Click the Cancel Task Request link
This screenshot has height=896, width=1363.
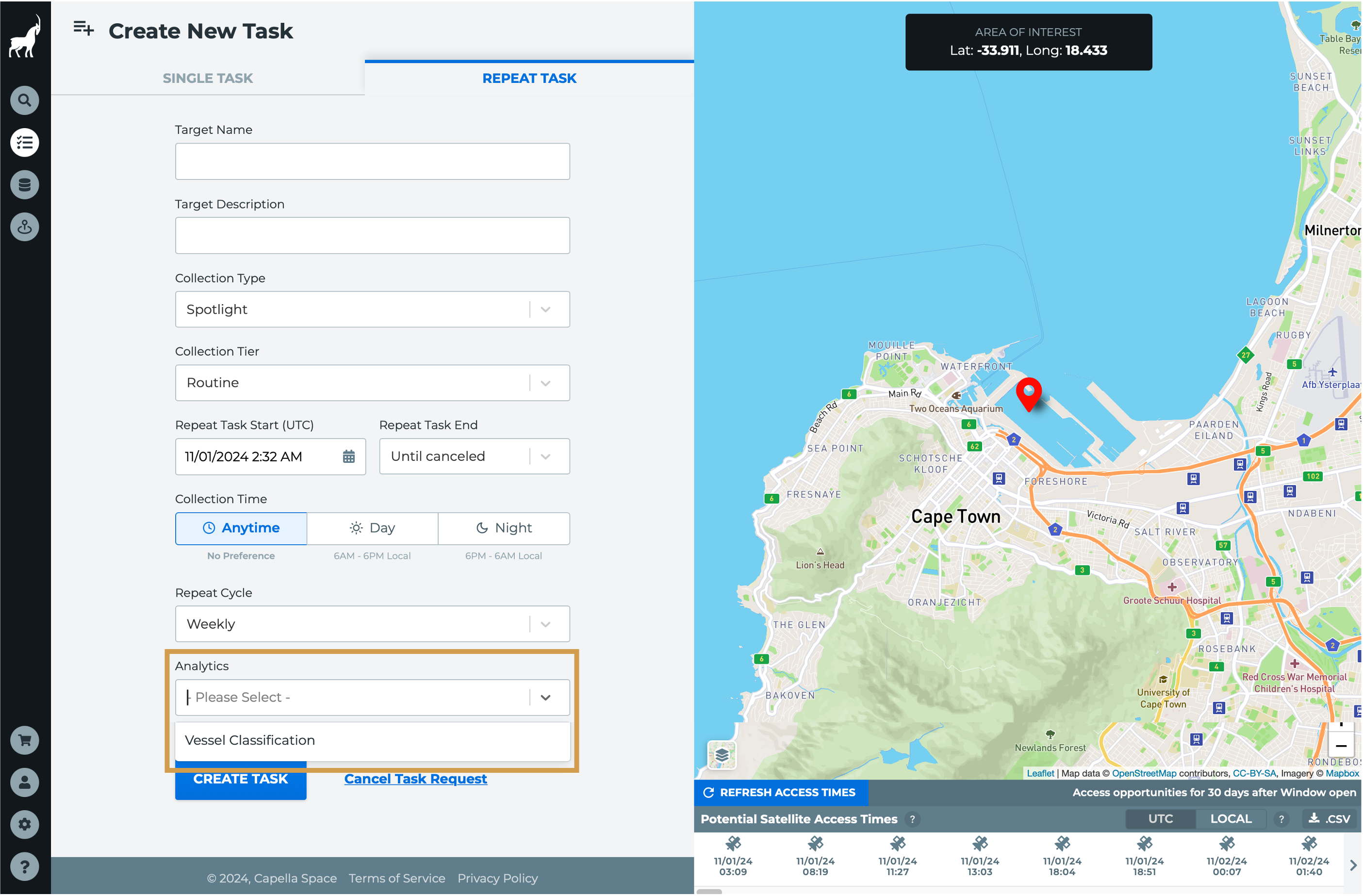point(415,779)
